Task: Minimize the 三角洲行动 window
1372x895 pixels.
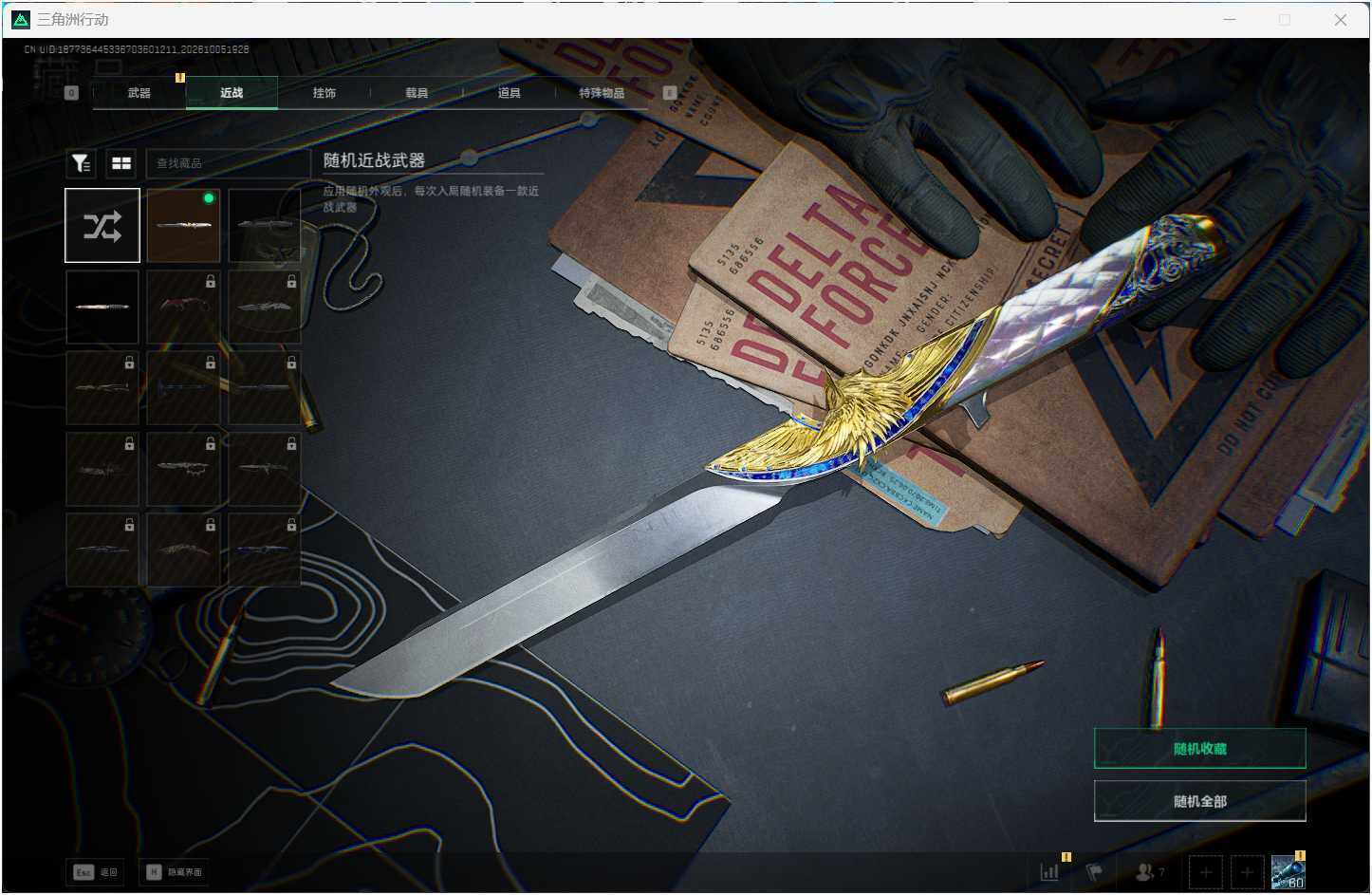Action: pyautogui.click(x=1230, y=19)
